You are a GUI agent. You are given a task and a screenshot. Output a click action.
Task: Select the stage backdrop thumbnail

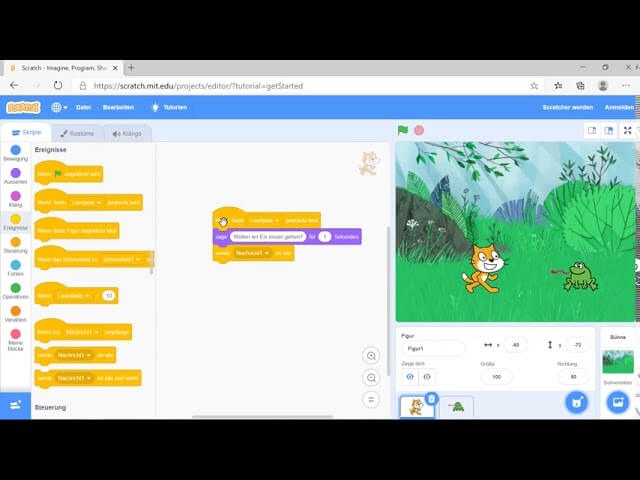point(618,362)
